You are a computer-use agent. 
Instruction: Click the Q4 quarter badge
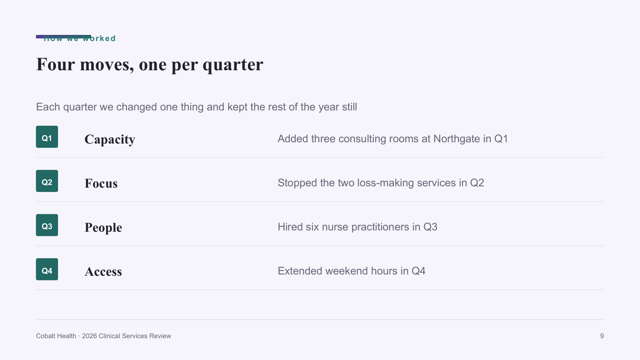coord(47,269)
